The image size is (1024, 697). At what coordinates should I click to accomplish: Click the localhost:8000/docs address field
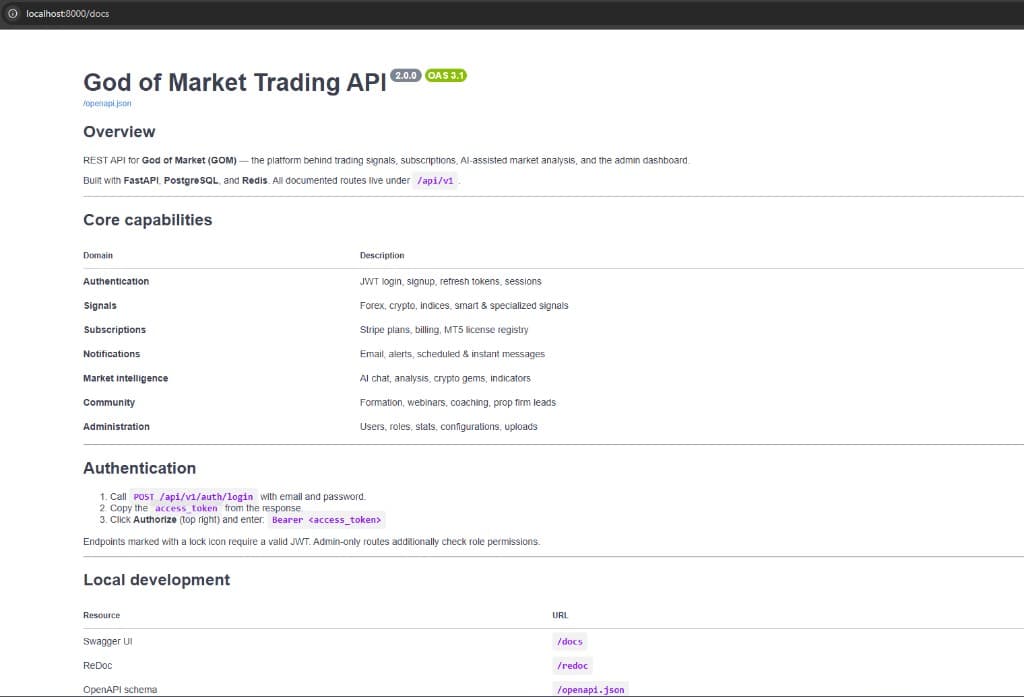click(67, 13)
